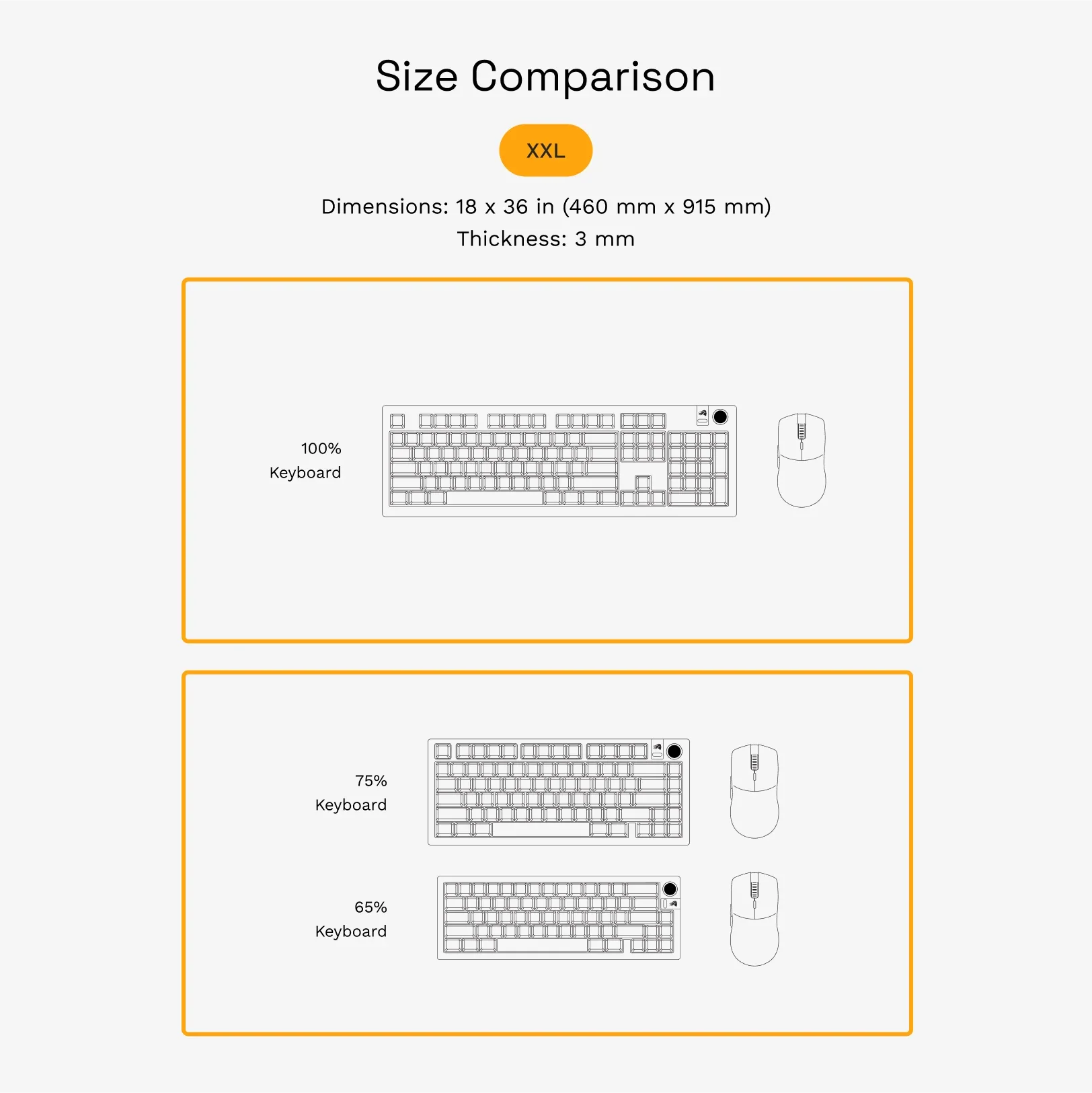Viewport: 1092px width, 1093px height.
Task: Click the Dimensions 18 x 36 in text
Action: 545,206
